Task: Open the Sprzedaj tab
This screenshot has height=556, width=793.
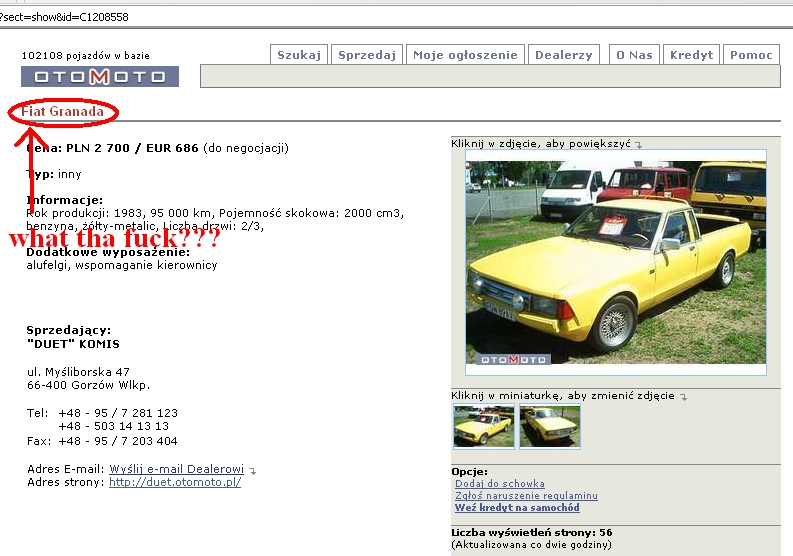Action: point(367,55)
